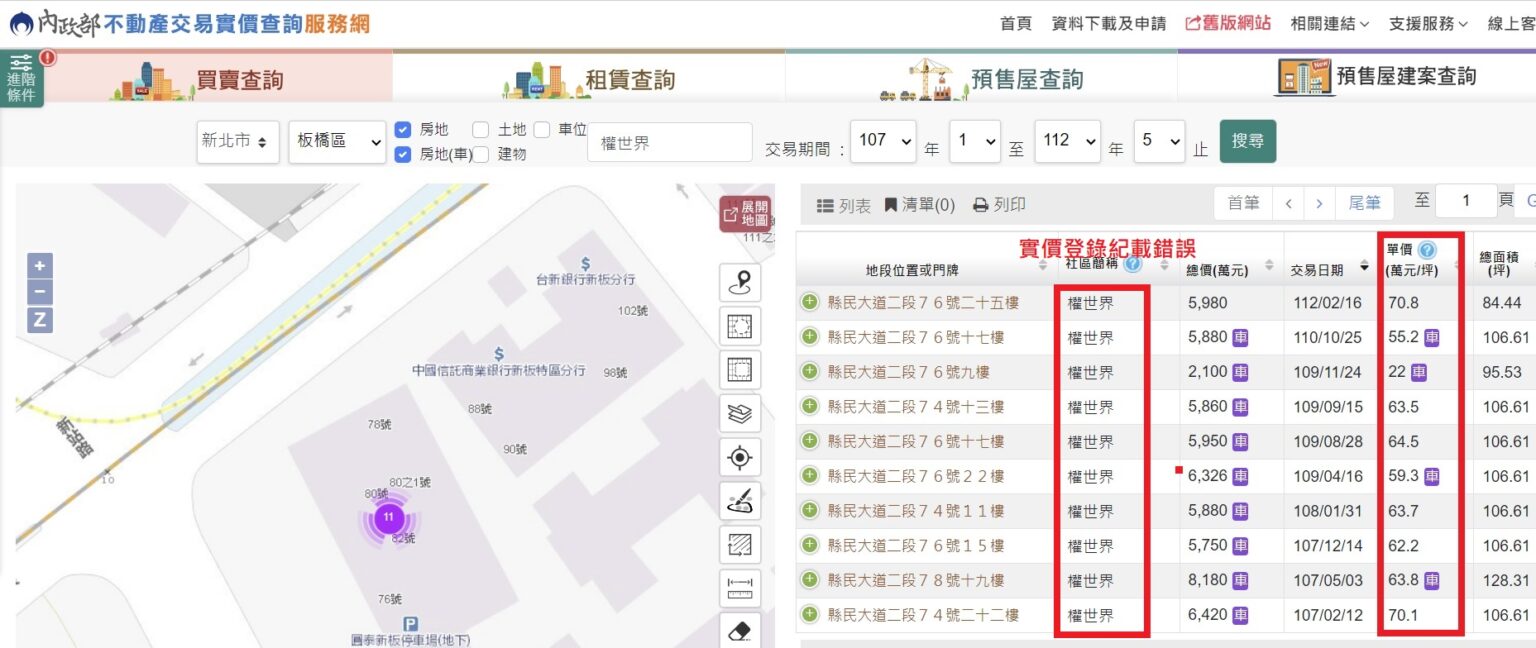Open the start month 1 dropdown
Image resolution: width=1536 pixels, height=648 pixels.
point(975,141)
